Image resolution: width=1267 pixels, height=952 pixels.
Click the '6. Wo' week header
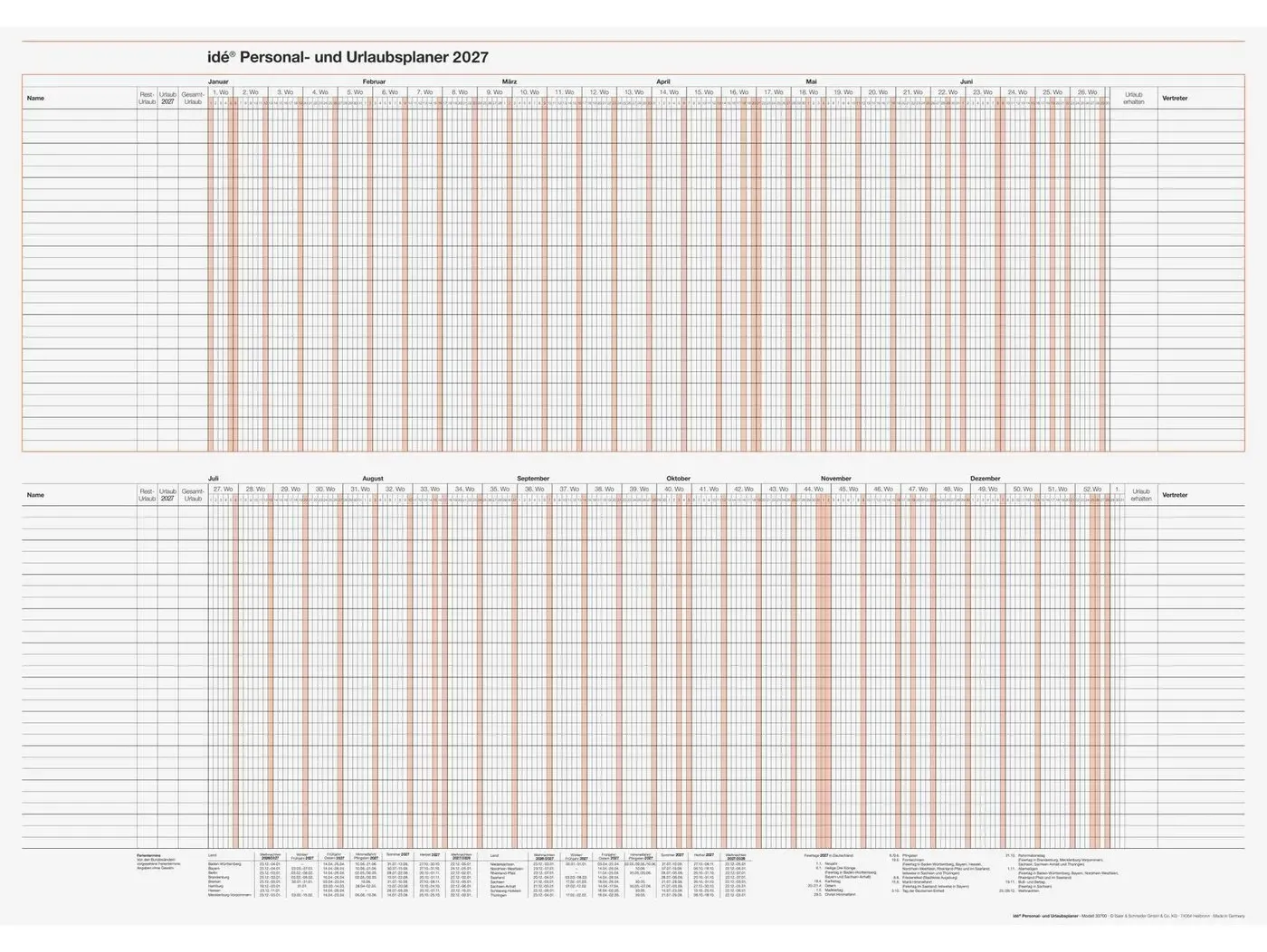[390, 91]
